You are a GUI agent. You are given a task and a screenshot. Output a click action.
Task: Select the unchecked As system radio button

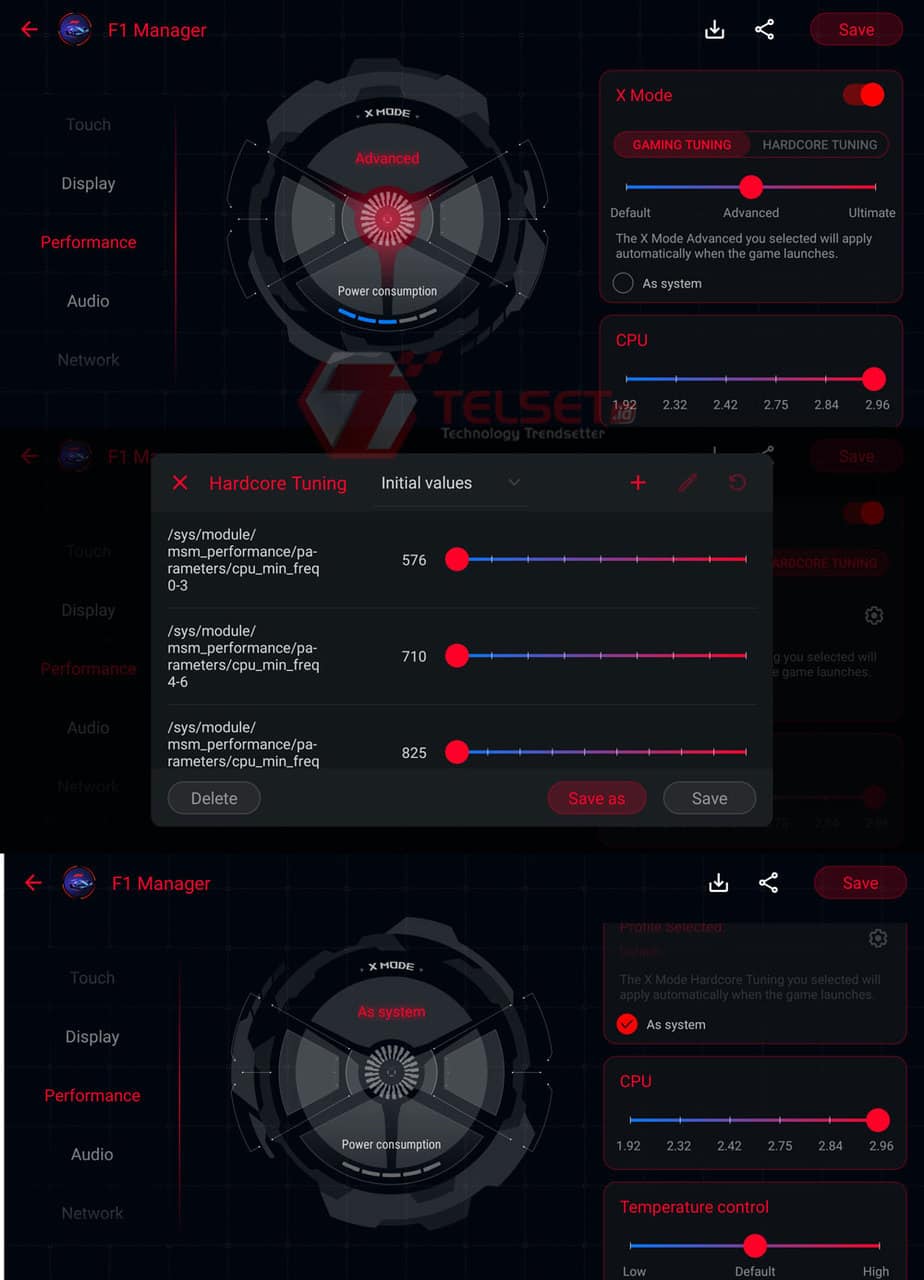[623, 283]
